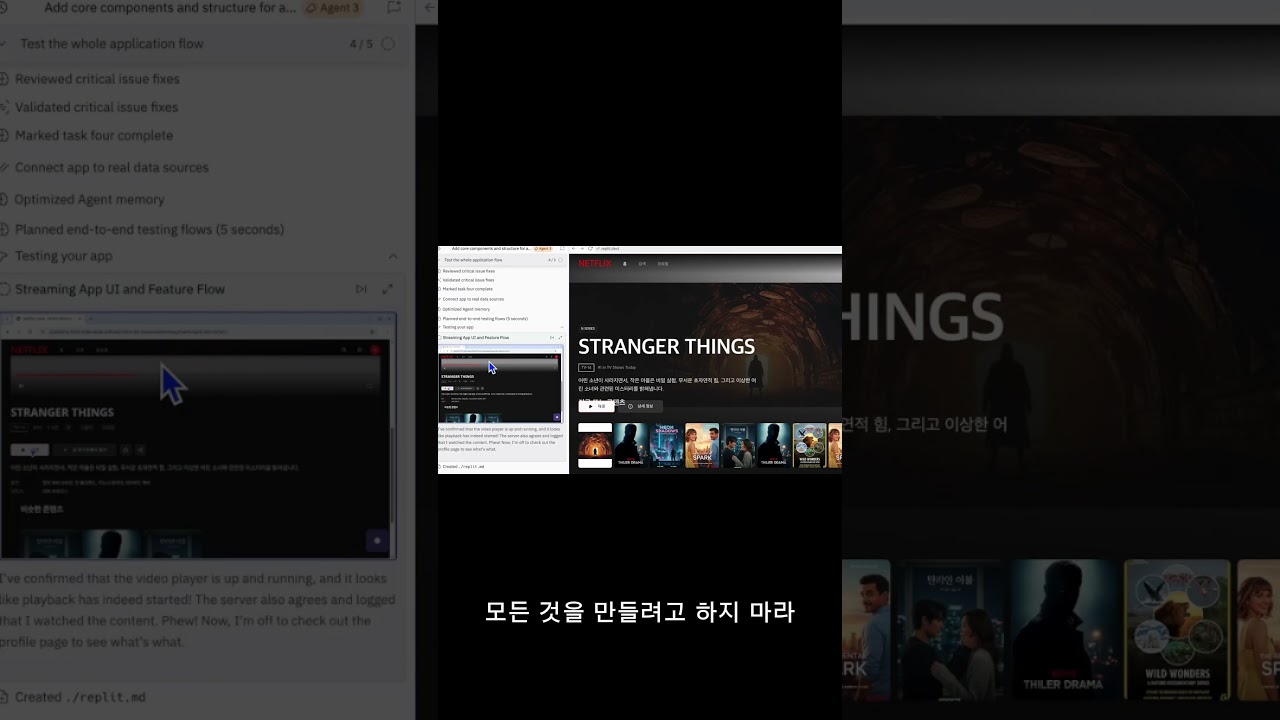Click purple square button on center view recording thumbnail
Image resolution: width=1280 pixels, height=720 pixels.
click(557, 417)
